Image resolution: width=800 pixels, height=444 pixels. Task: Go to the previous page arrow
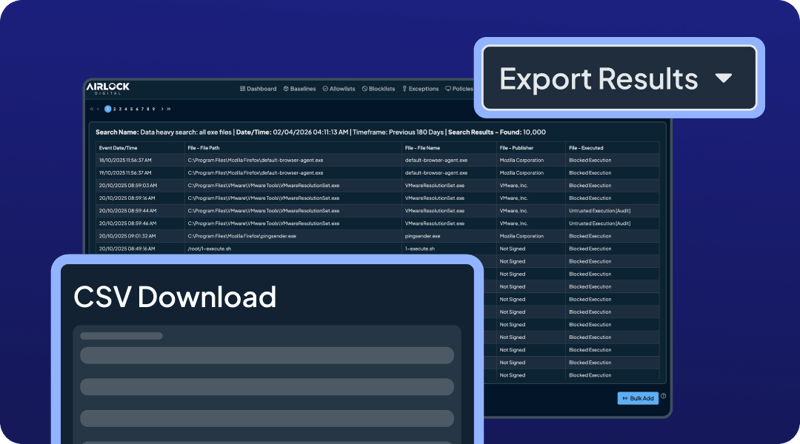[x=99, y=109]
